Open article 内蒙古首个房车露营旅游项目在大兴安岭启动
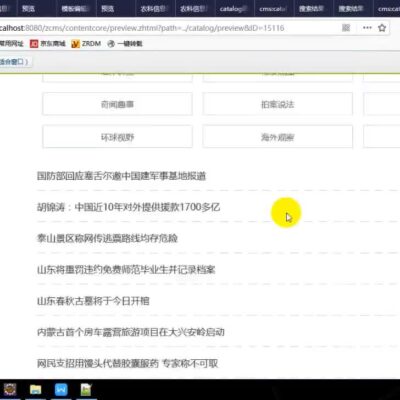Image resolution: width=400 pixels, height=400 pixels. pos(131,332)
